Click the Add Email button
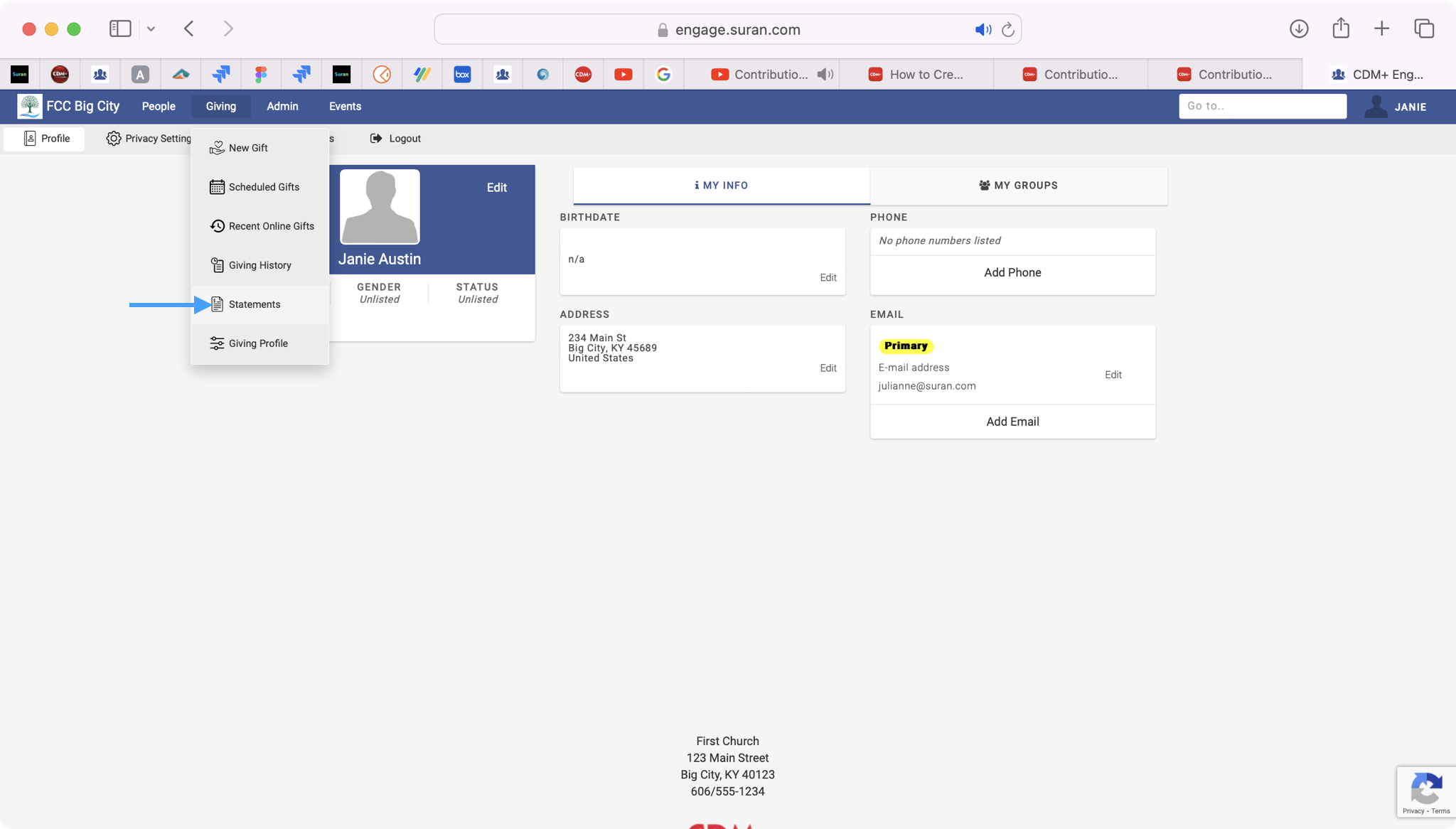Viewport: 1456px width, 829px height. coord(1012,422)
